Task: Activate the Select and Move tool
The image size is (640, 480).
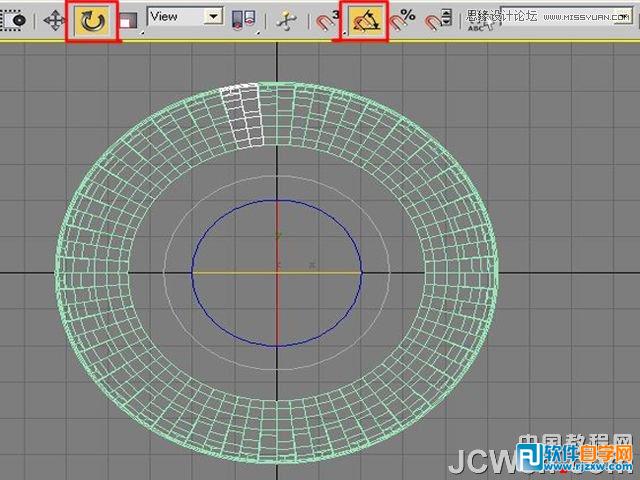Action: pyautogui.click(x=54, y=20)
